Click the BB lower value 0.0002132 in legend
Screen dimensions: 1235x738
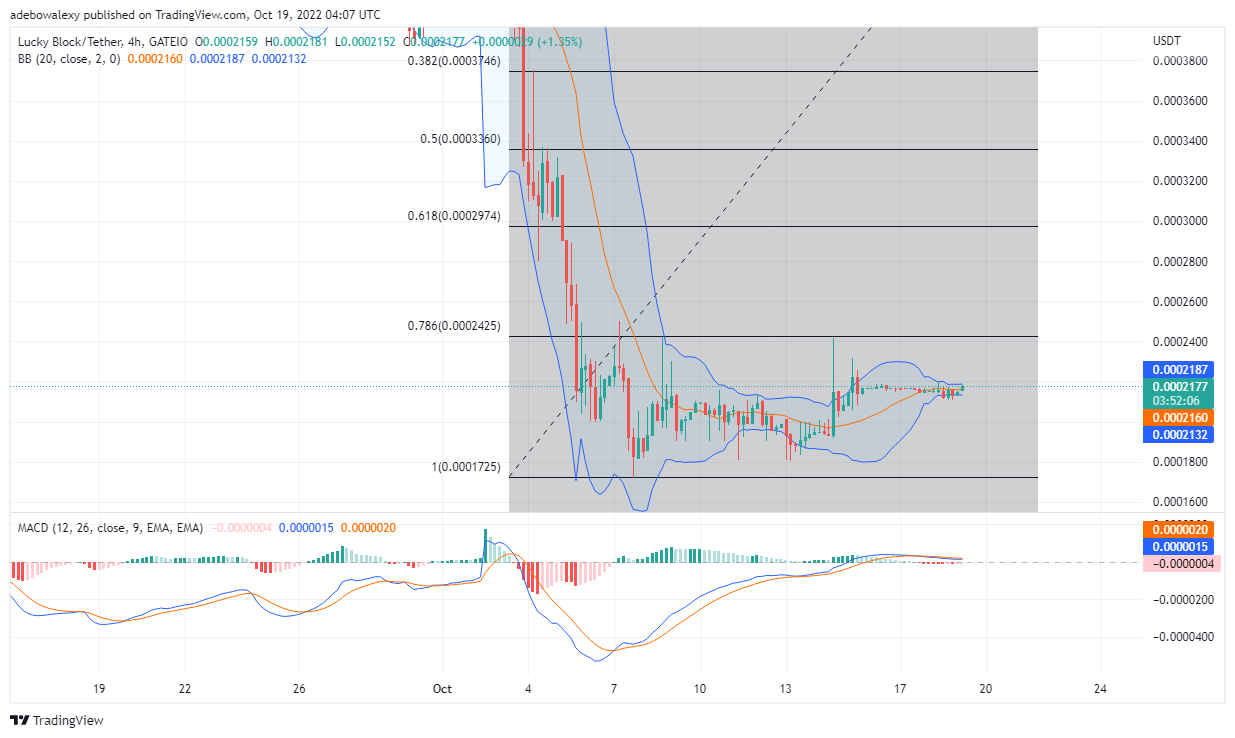pyautogui.click(x=278, y=59)
